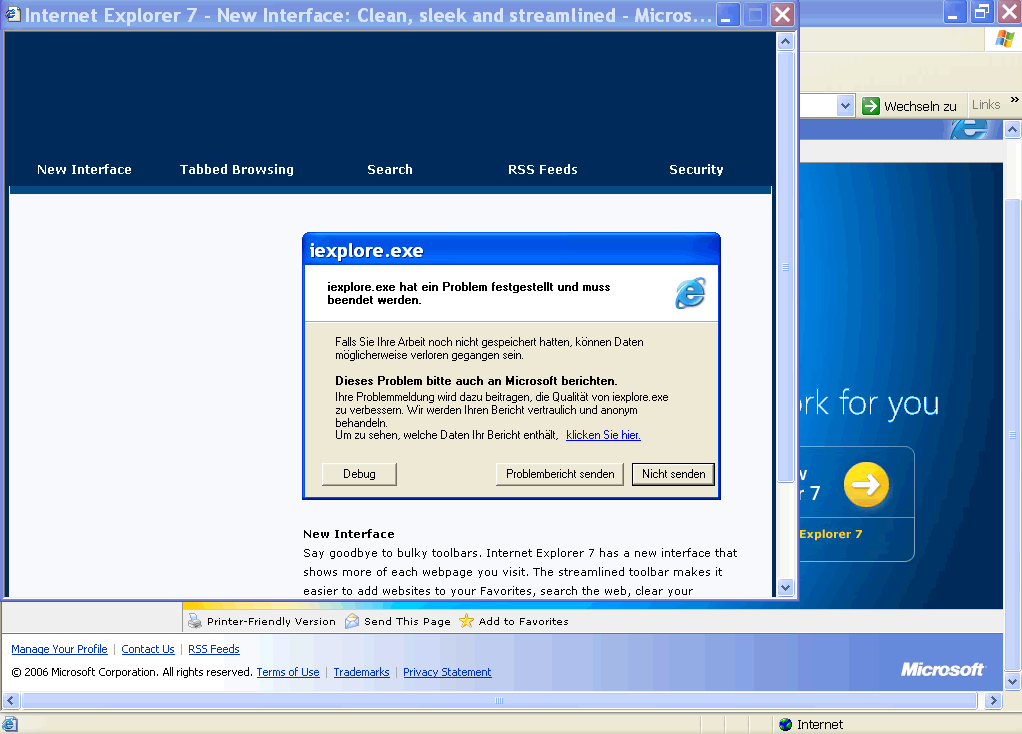Click the horizontal scrollbar right arrow
1022x734 pixels.
(993, 701)
